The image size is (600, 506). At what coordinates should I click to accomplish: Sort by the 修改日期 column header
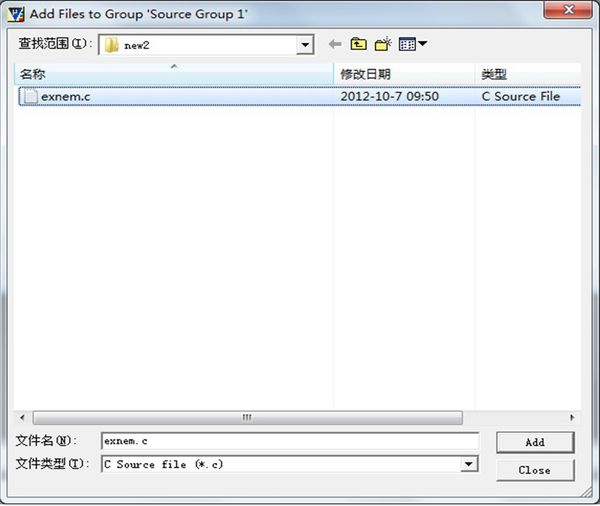(404, 74)
